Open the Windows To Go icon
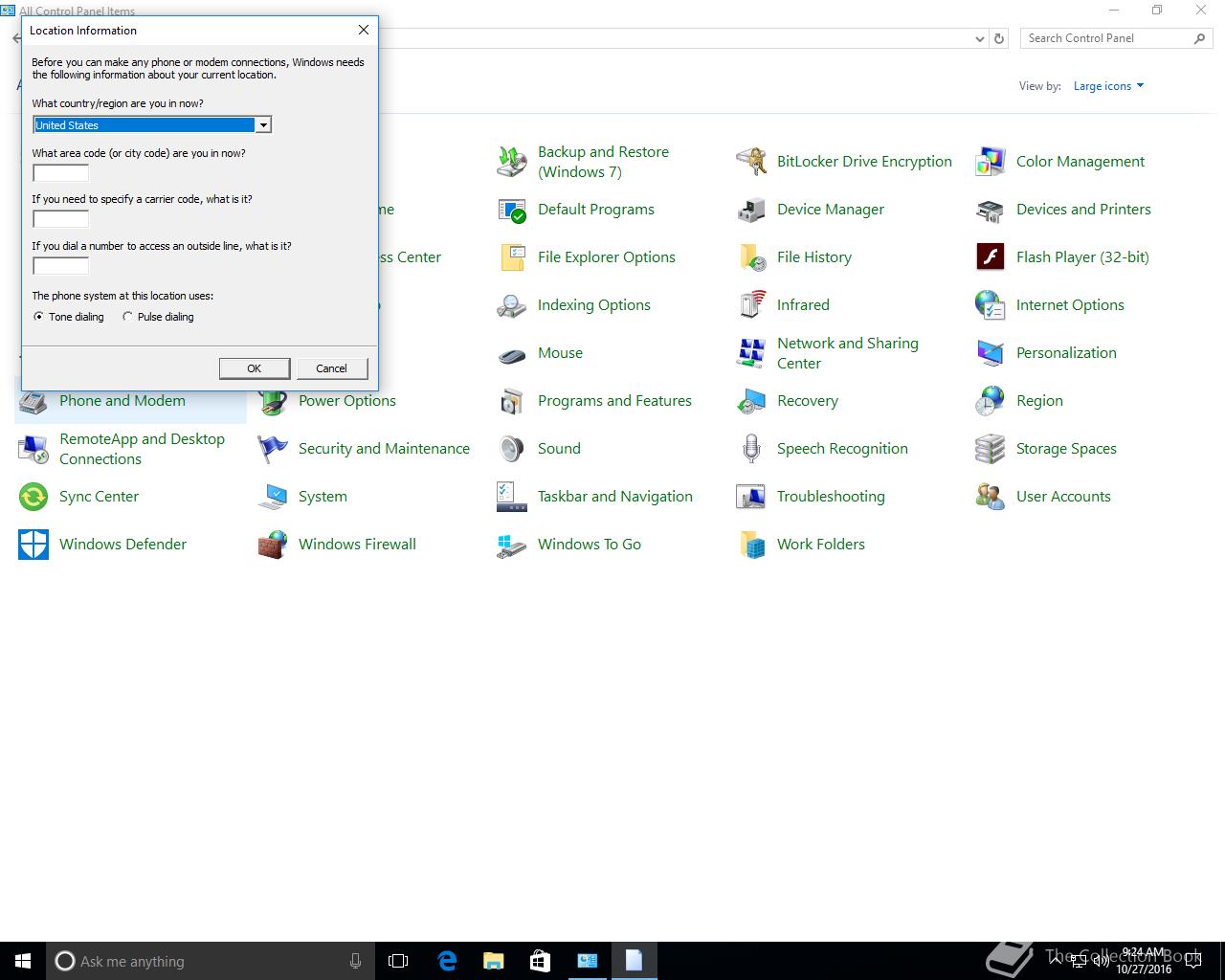 tap(512, 545)
